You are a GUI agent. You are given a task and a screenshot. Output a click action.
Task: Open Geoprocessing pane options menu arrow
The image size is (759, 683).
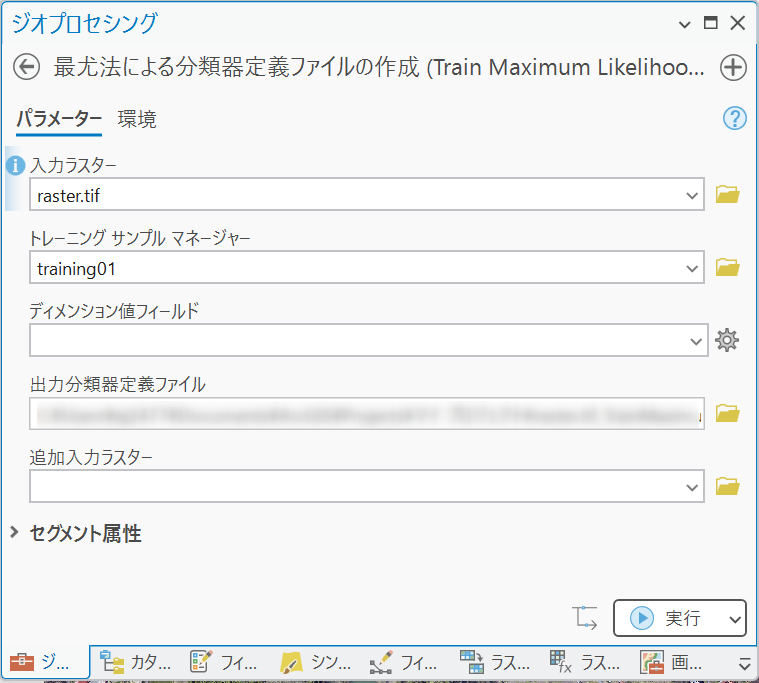click(x=684, y=24)
